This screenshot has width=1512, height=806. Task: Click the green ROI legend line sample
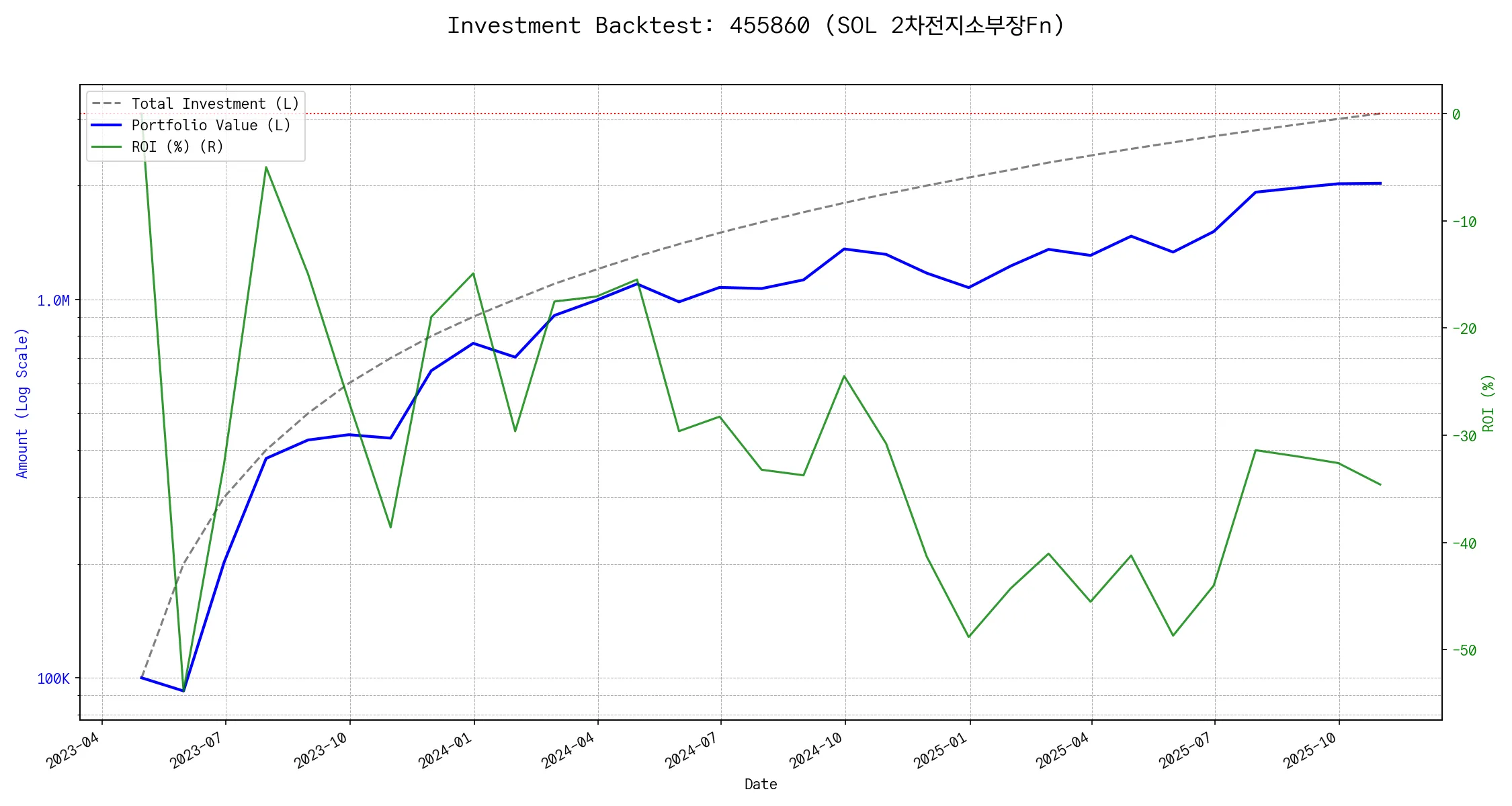click(107, 147)
